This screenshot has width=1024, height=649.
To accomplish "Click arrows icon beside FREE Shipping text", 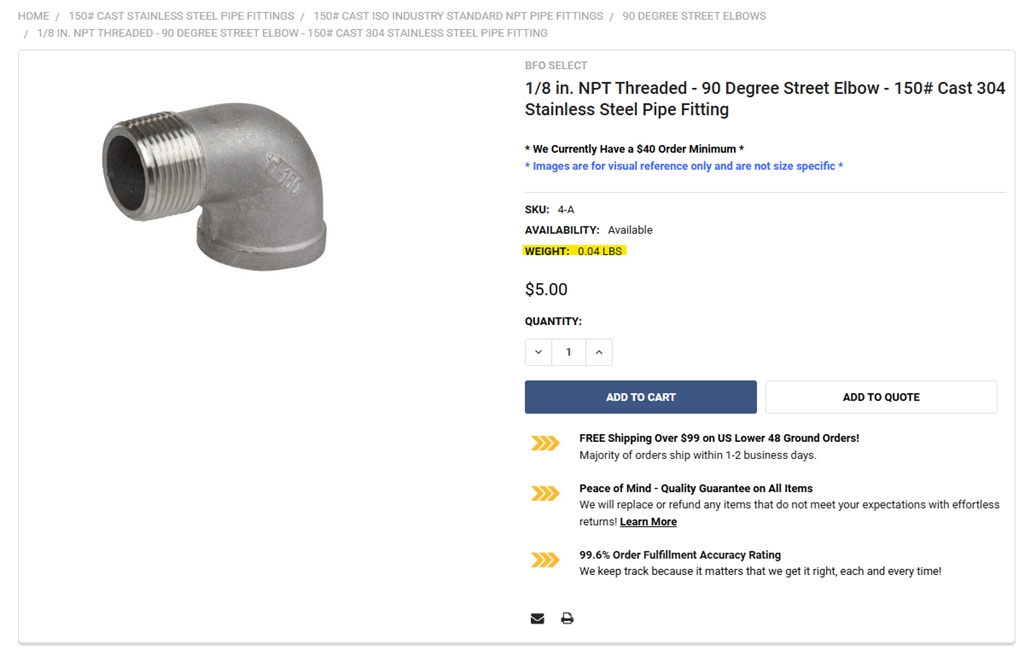I will coord(545,443).
